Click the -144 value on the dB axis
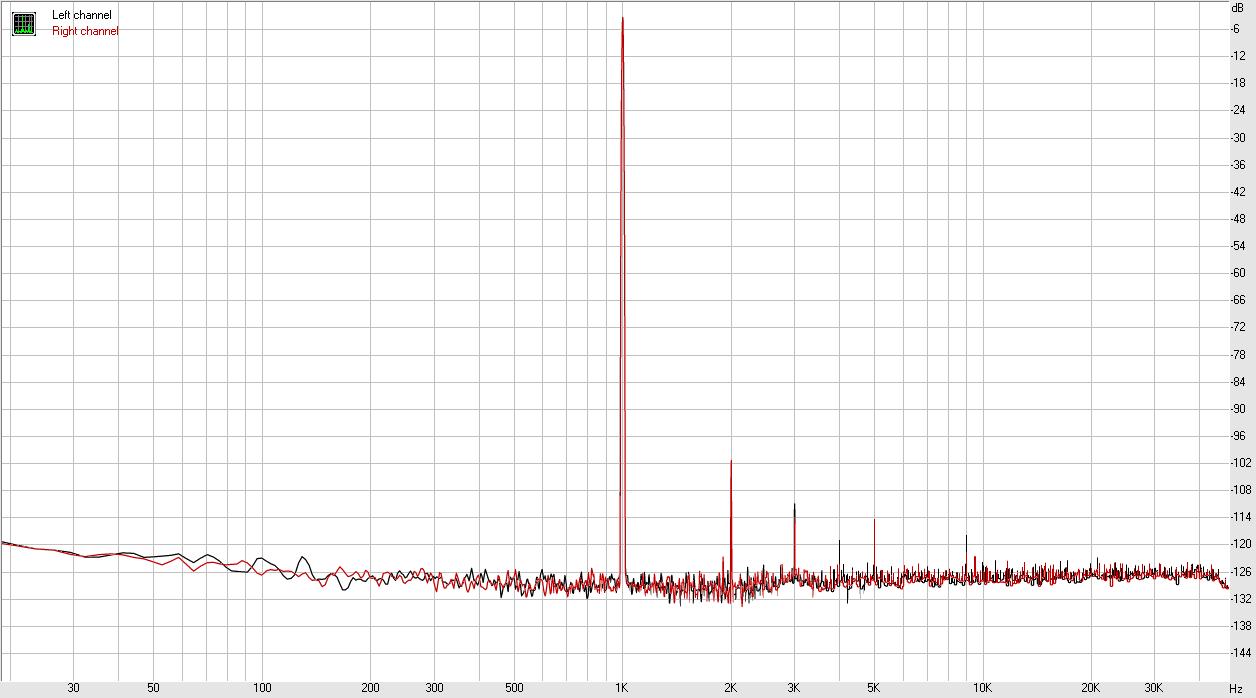This screenshot has width=1256, height=698. 1240,653
